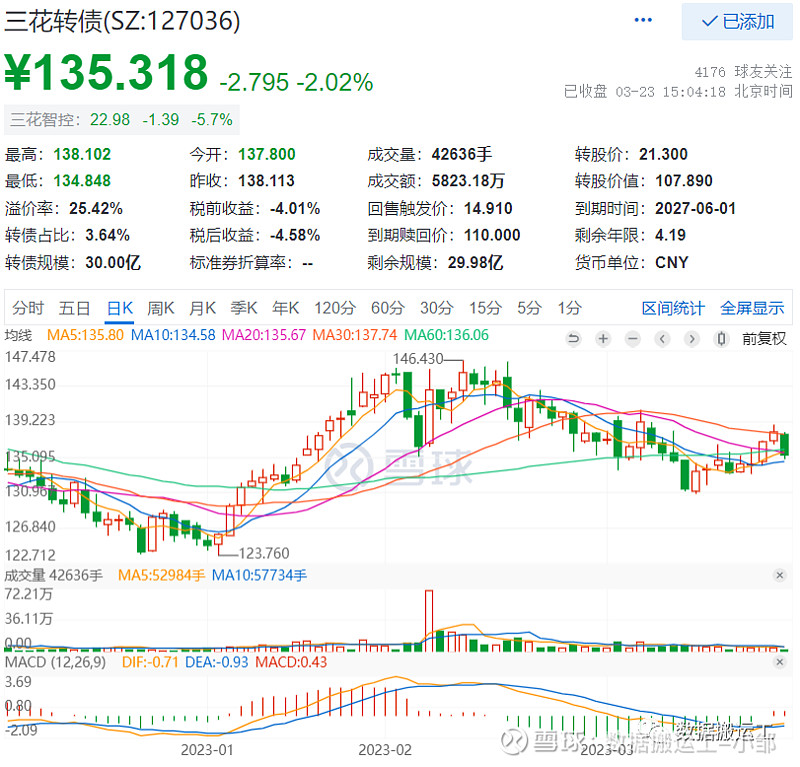
Task: Click the 三花转债(SZ:127036) title
Action: 122,21
